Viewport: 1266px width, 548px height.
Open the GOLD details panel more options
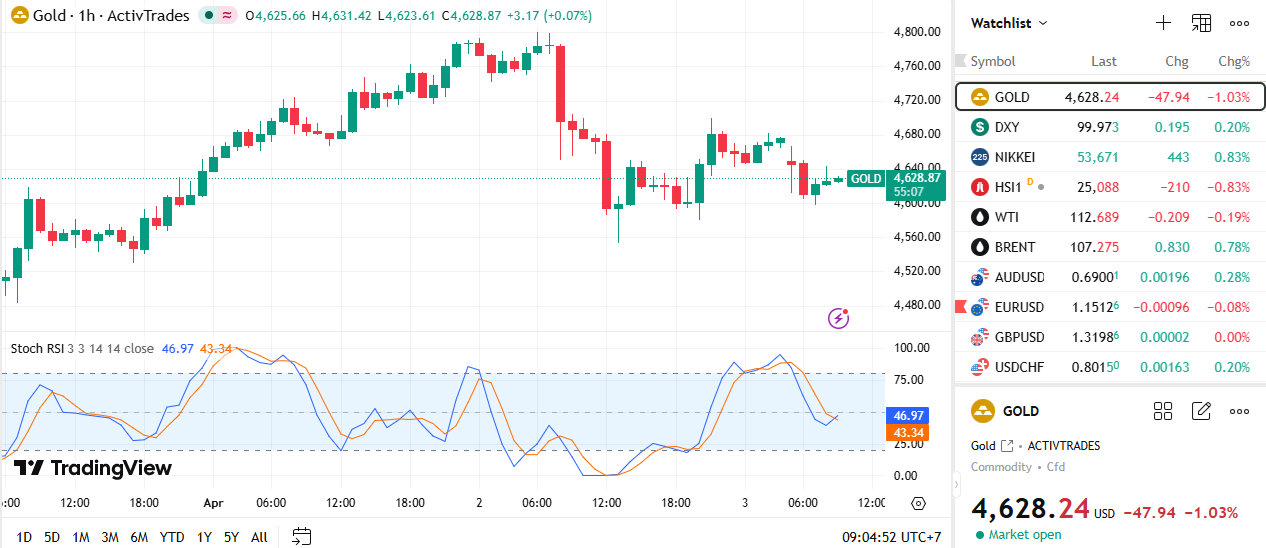(1239, 411)
